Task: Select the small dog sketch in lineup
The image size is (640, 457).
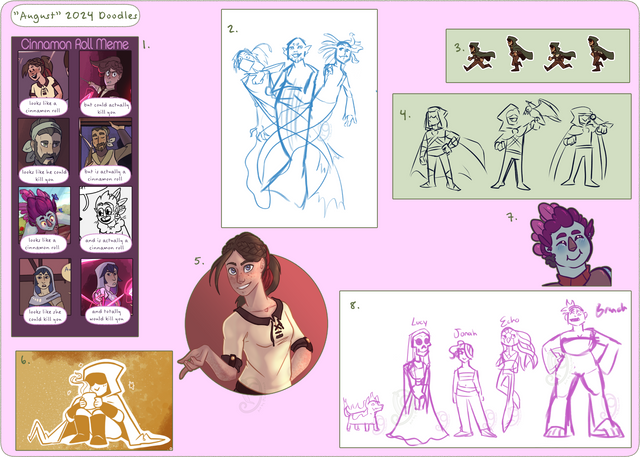Action: [364, 412]
